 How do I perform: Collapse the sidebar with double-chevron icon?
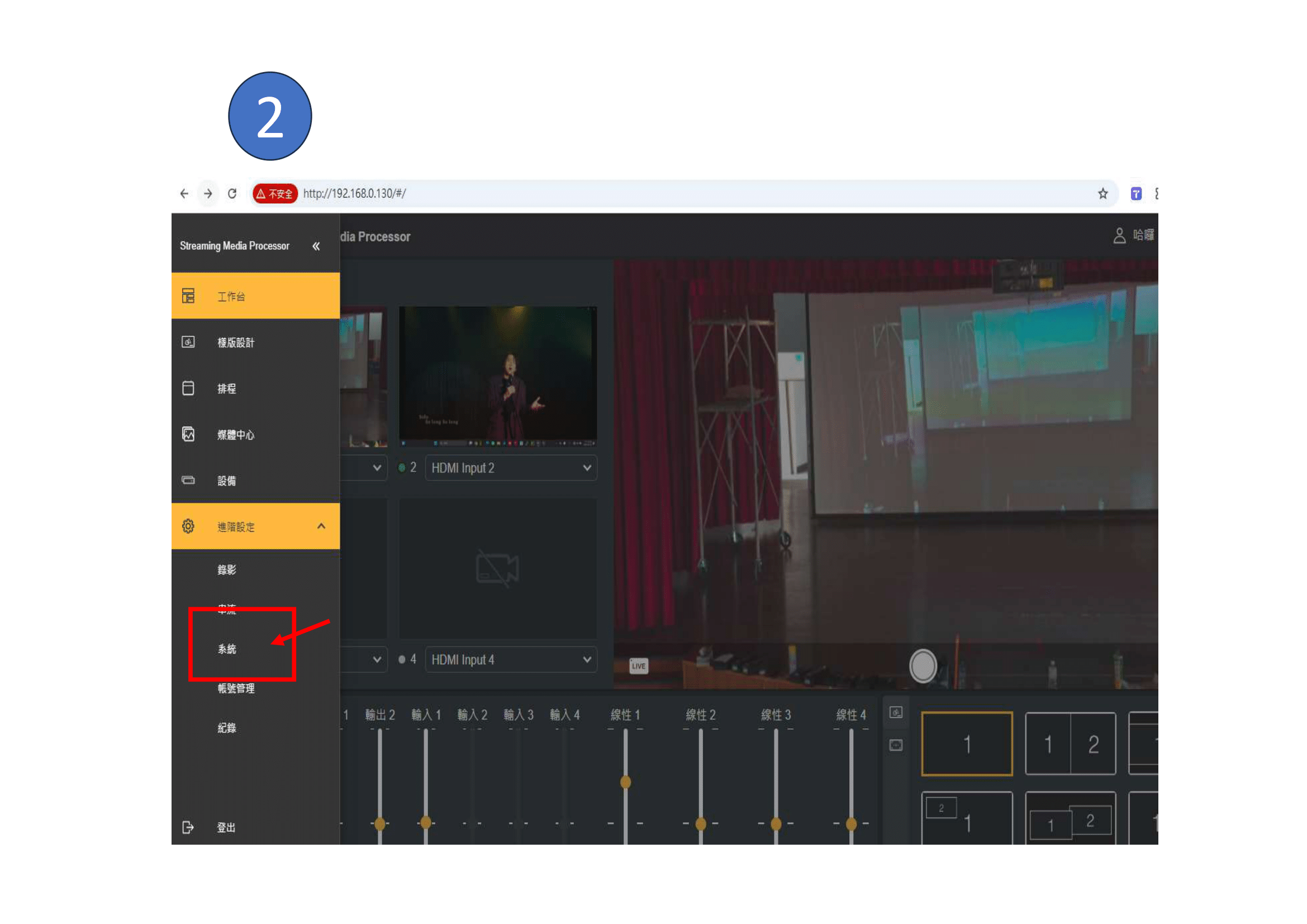[316, 246]
